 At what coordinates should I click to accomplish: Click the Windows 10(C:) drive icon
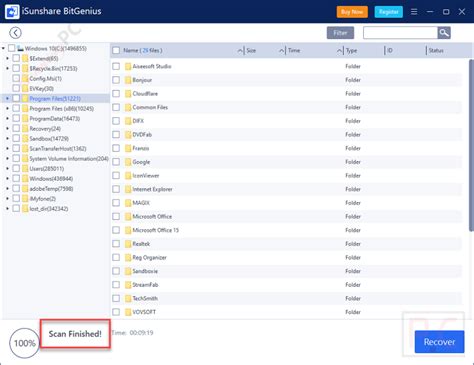click(x=20, y=48)
